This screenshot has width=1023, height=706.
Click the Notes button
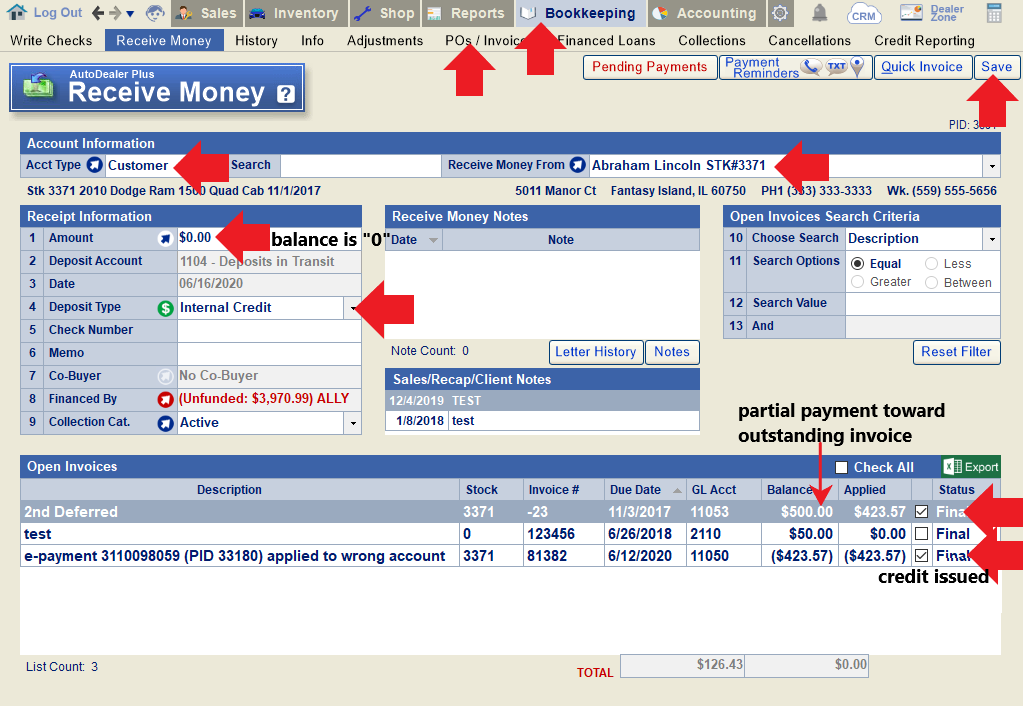672,352
